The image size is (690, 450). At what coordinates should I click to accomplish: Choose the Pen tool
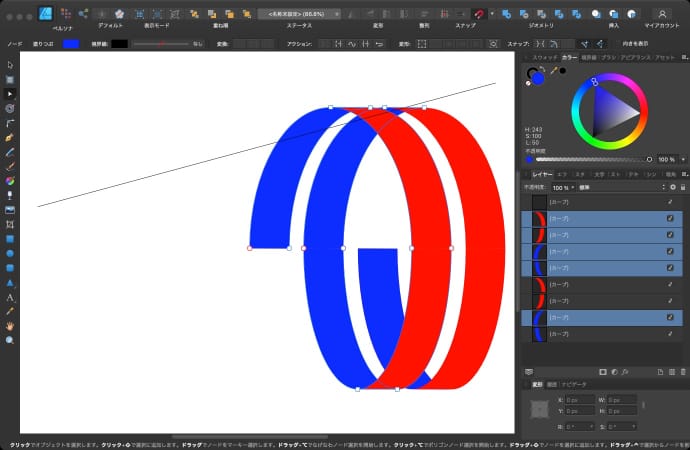click(10, 136)
